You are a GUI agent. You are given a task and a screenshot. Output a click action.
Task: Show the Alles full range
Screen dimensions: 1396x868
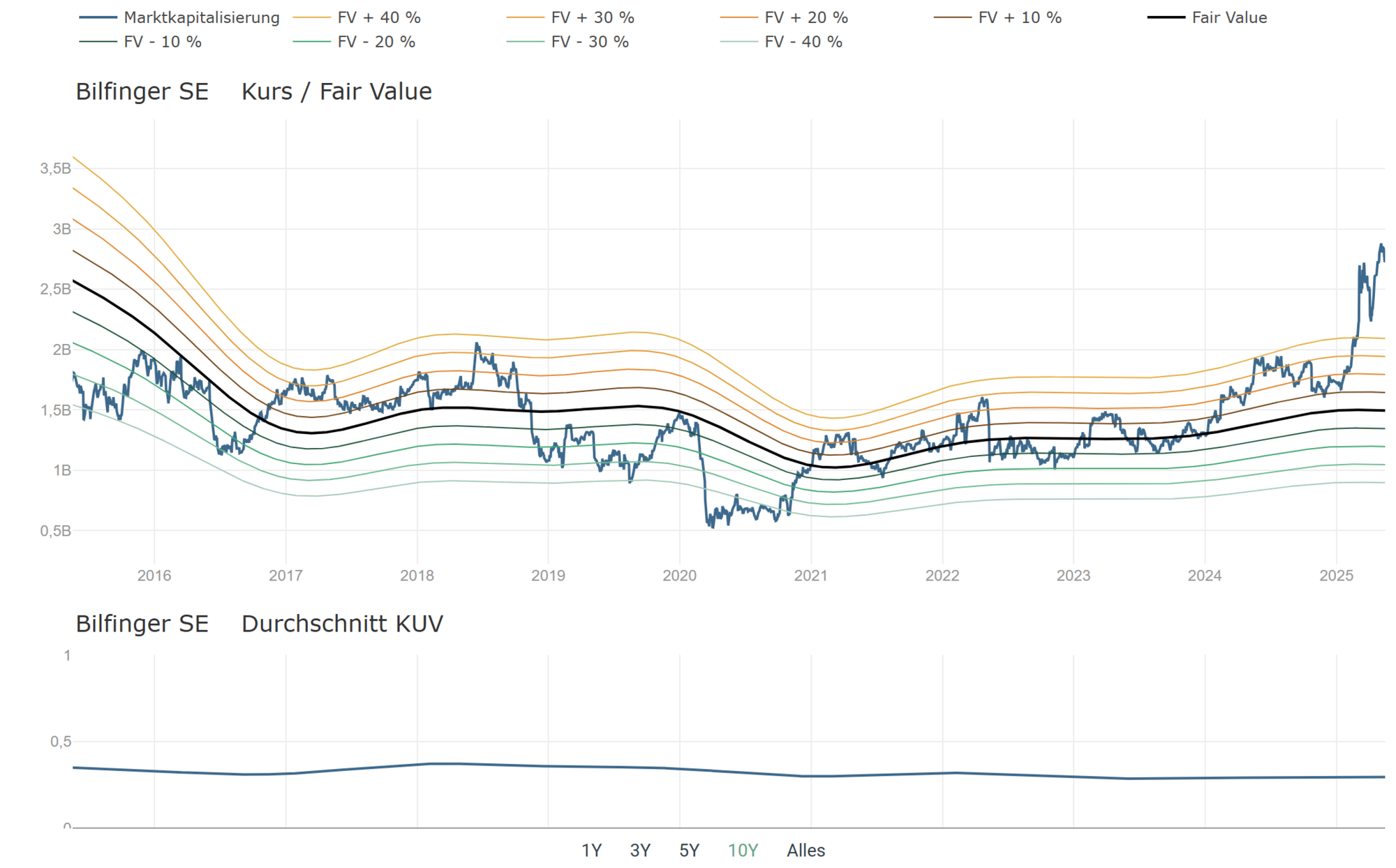point(805,851)
